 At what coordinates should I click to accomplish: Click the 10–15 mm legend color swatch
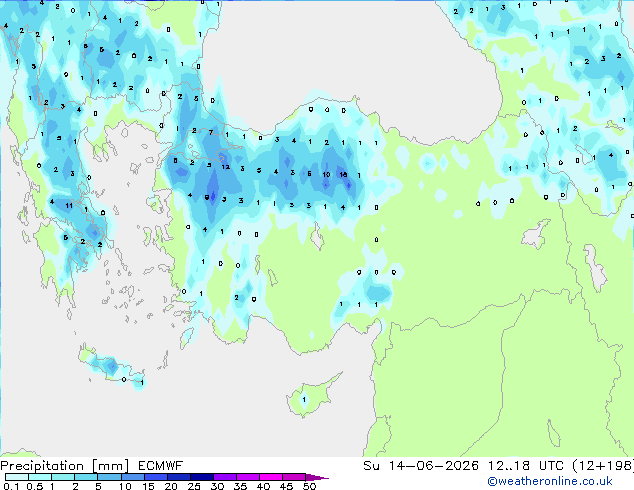(132, 477)
